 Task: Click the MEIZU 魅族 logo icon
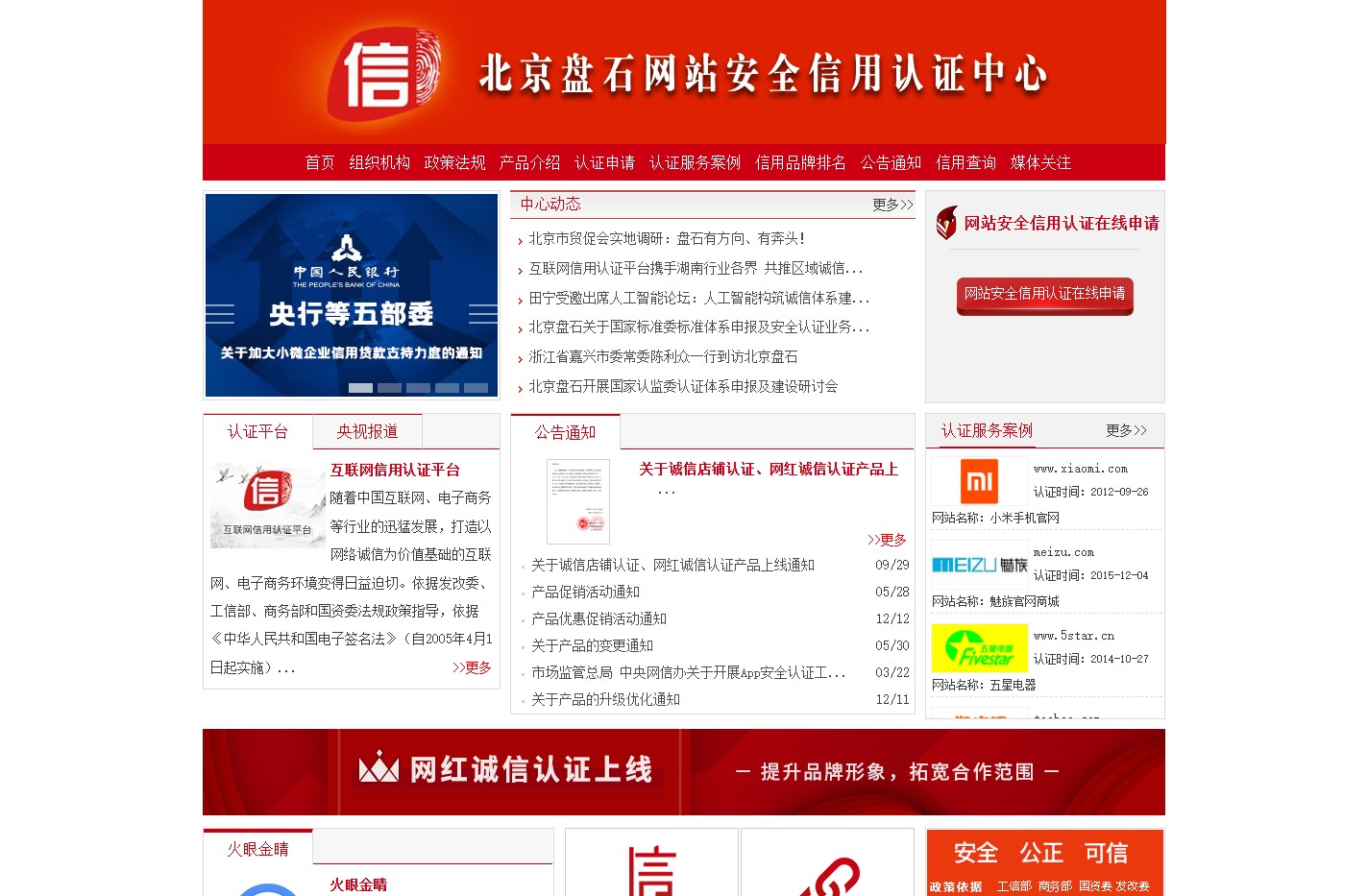coord(980,565)
